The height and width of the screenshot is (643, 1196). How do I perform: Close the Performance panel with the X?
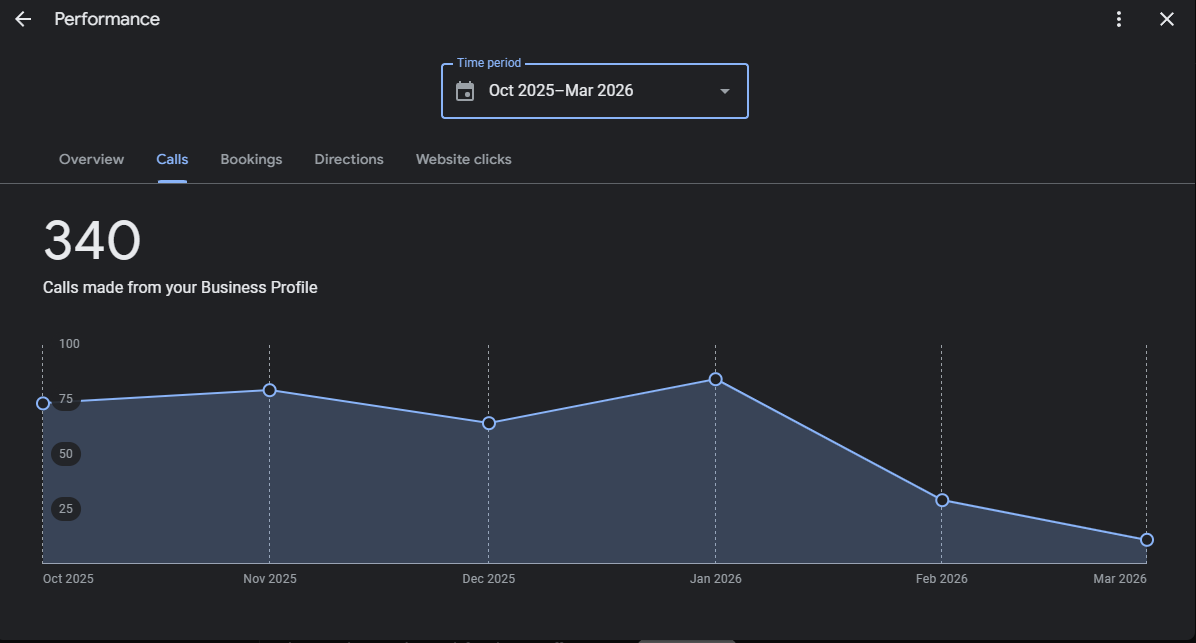pos(1166,19)
